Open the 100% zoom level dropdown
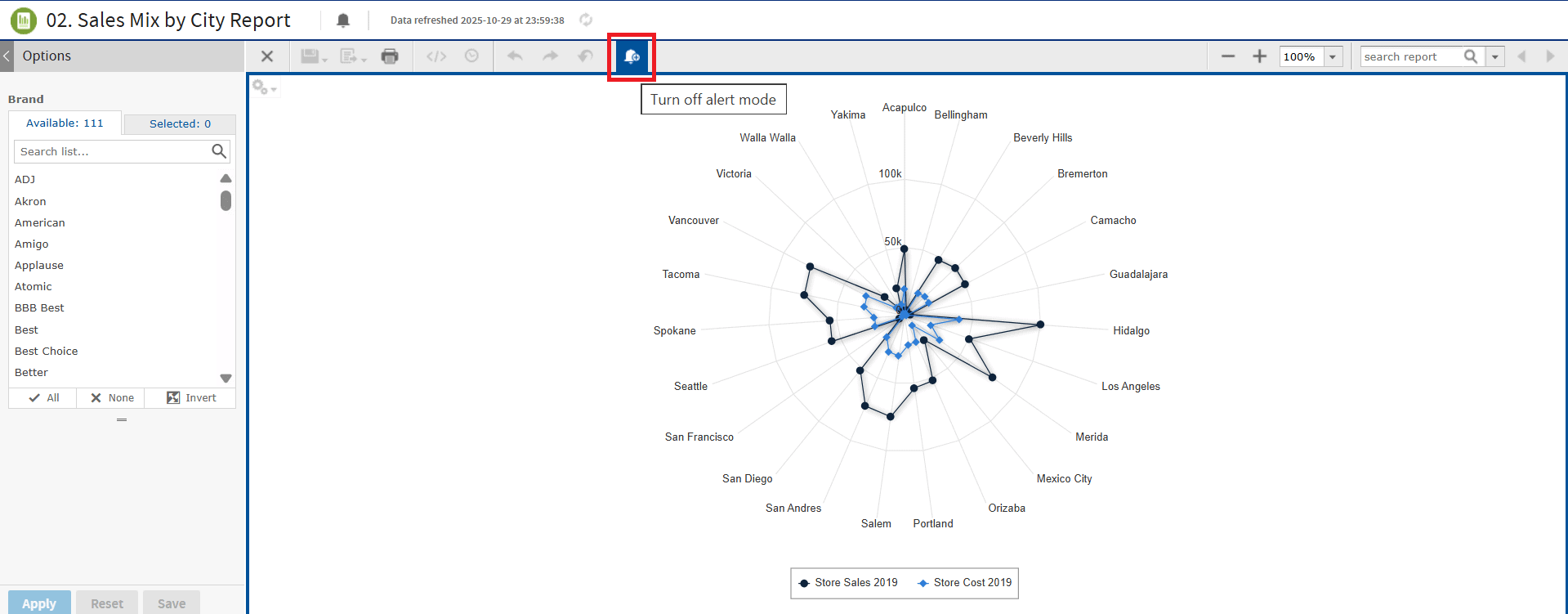 [1333, 56]
